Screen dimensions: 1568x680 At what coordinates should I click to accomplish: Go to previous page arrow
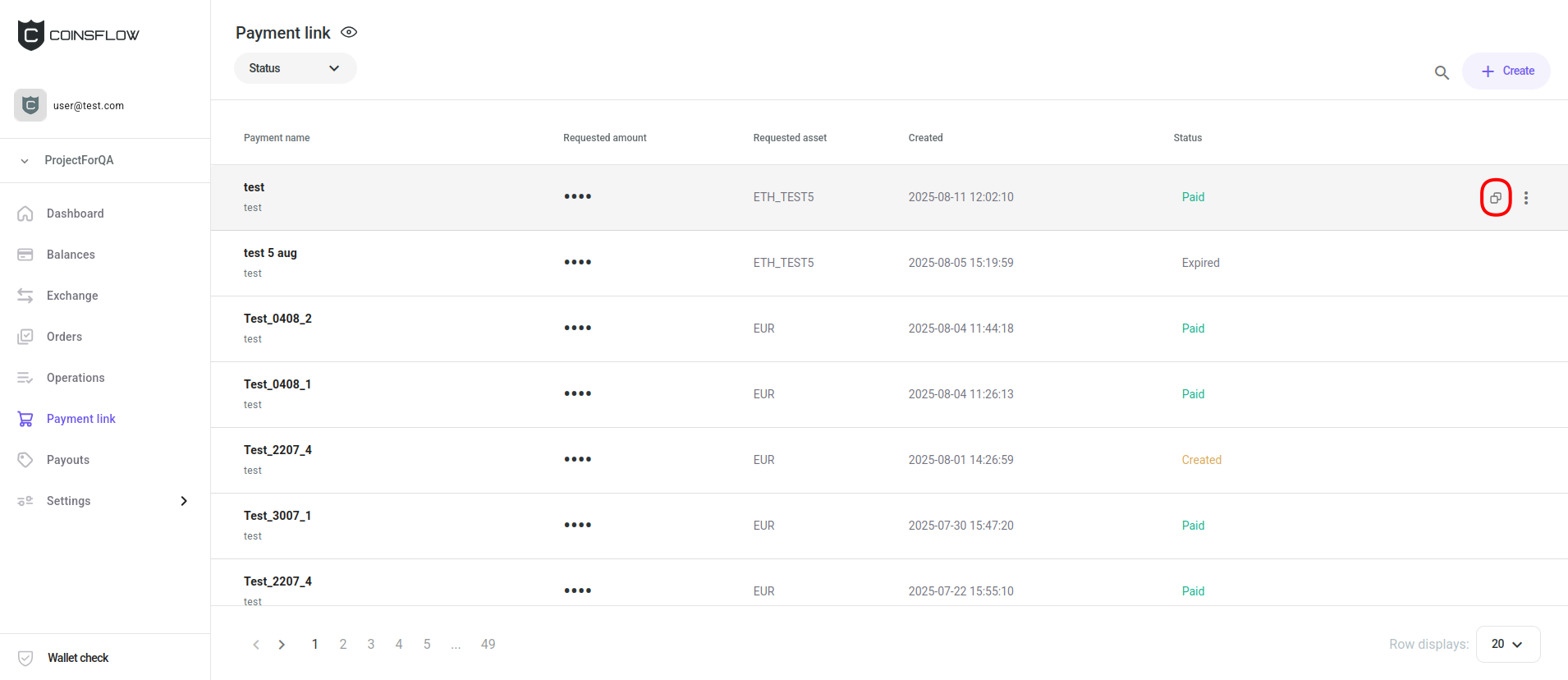[x=256, y=645]
